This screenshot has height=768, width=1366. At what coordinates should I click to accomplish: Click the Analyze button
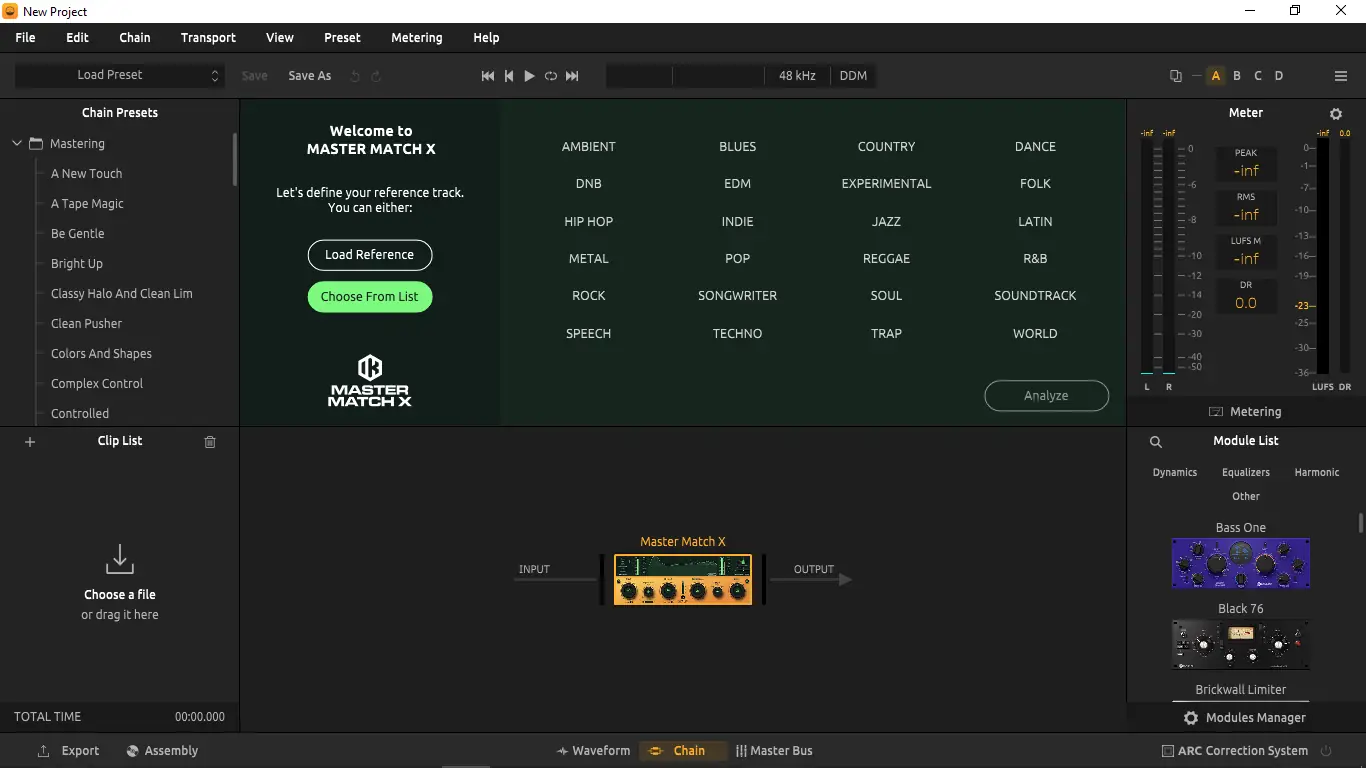tap(1046, 396)
